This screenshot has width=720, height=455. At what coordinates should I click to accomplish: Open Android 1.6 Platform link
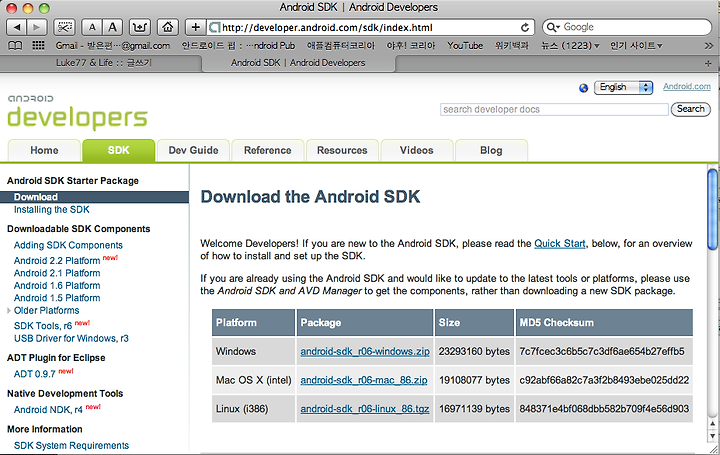click(57, 286)
